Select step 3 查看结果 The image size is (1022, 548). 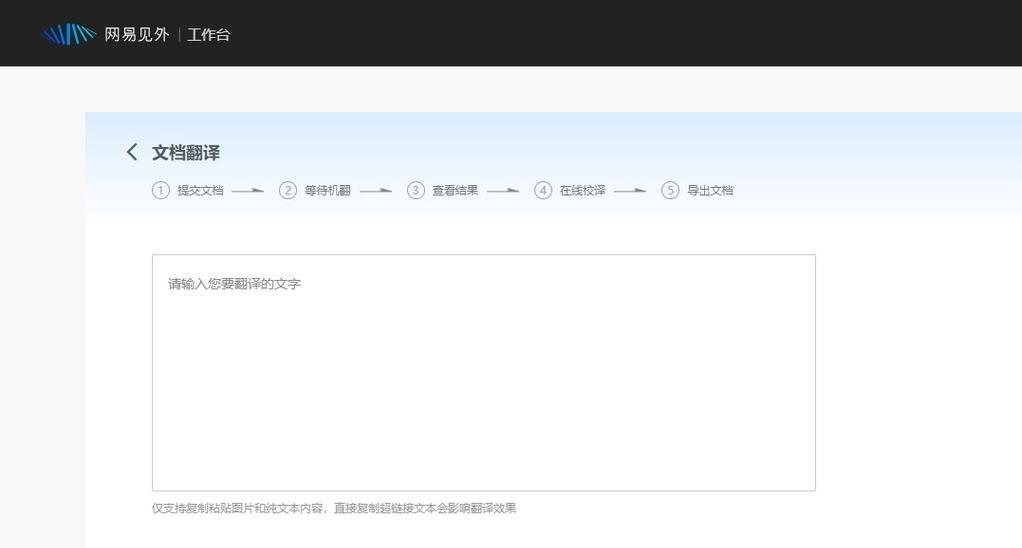coord(443,190)
